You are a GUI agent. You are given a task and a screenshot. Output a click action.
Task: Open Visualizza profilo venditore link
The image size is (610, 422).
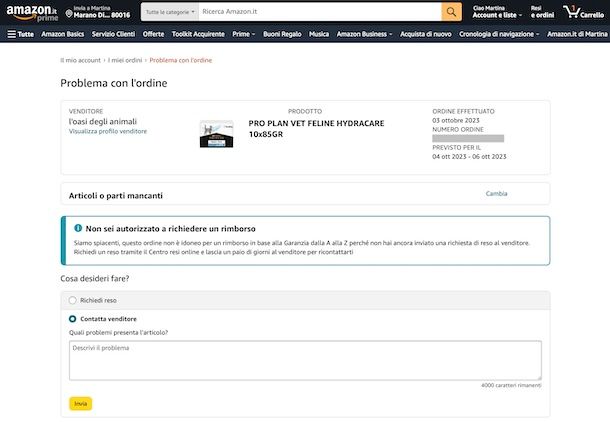coord(108,131)
